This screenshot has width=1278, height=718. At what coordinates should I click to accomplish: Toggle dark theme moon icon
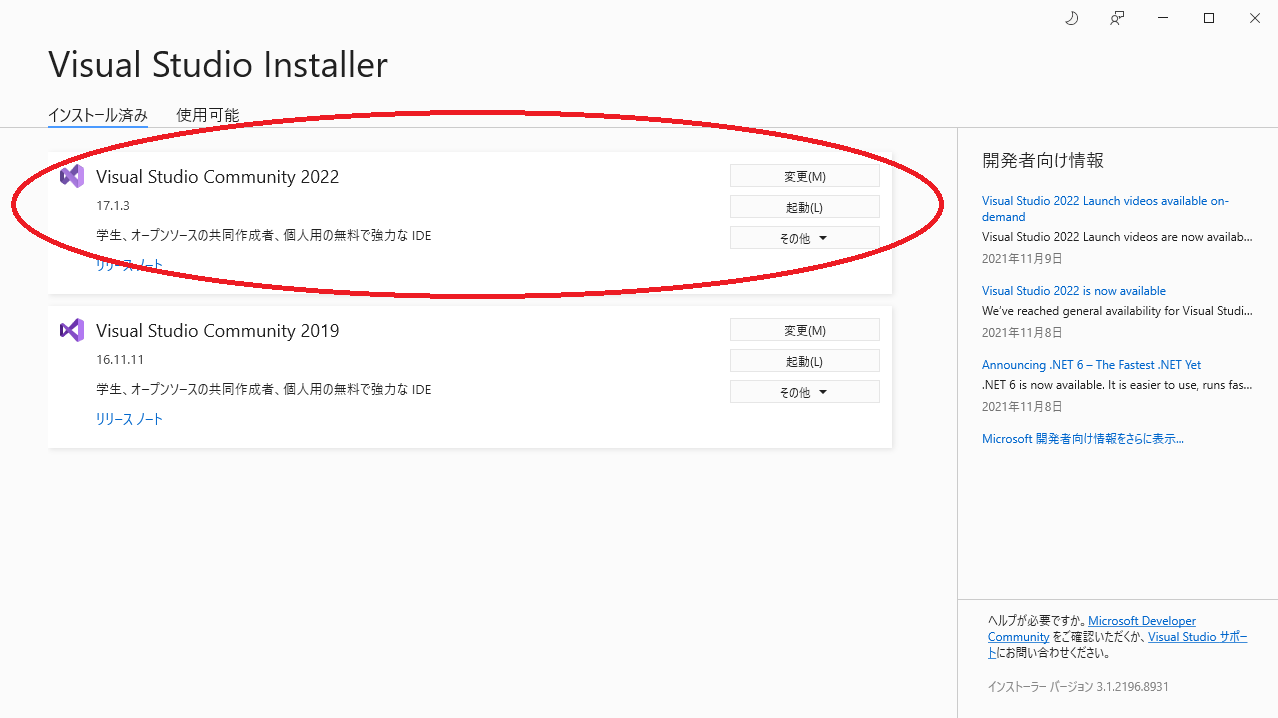(x=1072, y=18)
